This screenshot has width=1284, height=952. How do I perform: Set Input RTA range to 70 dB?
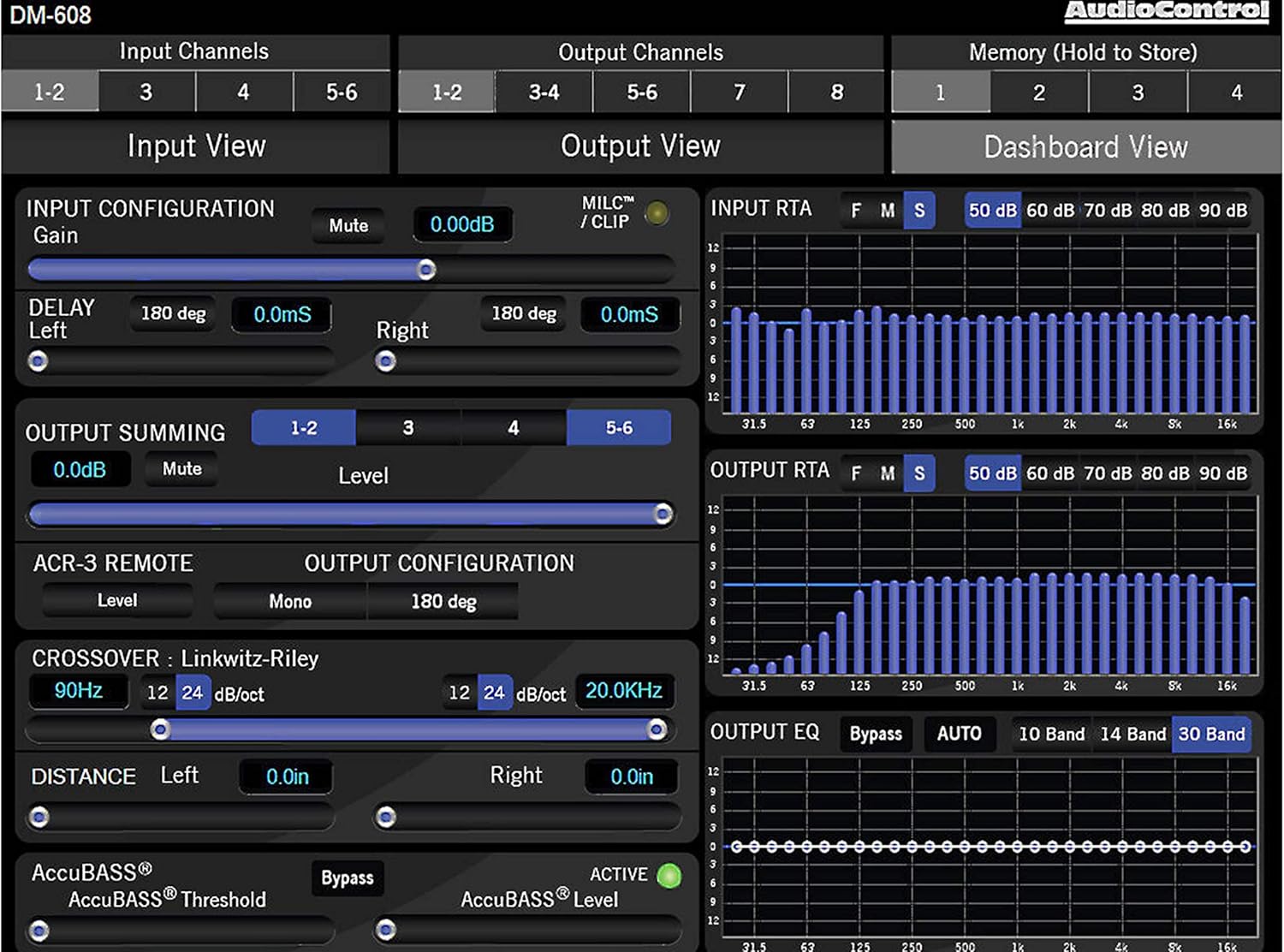point(1108,210)
